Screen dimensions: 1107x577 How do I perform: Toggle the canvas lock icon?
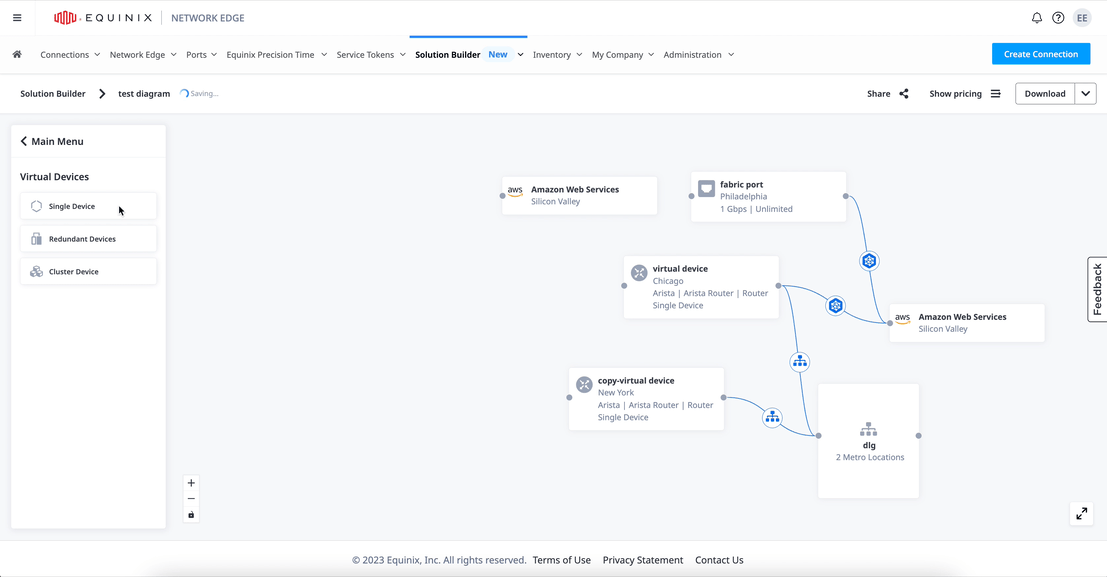tap(191, 515)
